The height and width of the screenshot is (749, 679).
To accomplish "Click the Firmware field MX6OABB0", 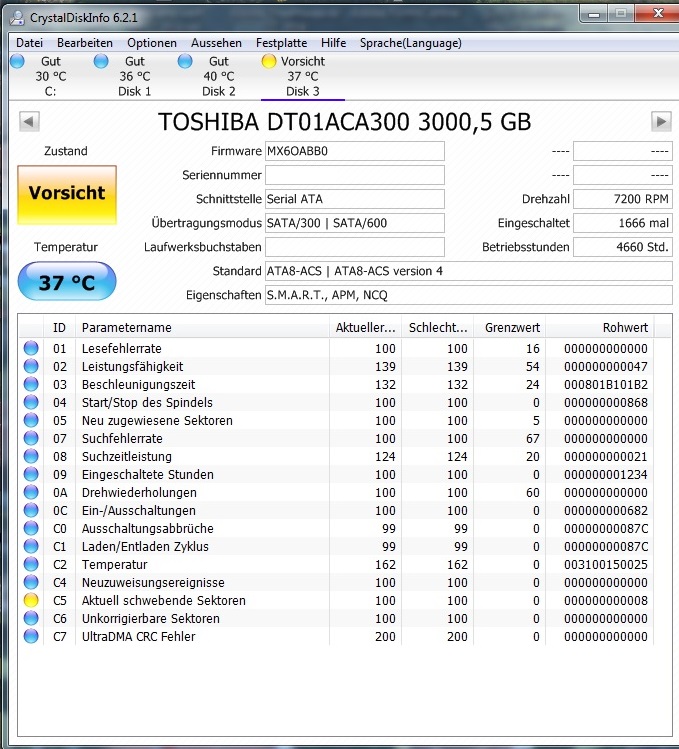I will (x=355, y=151).
